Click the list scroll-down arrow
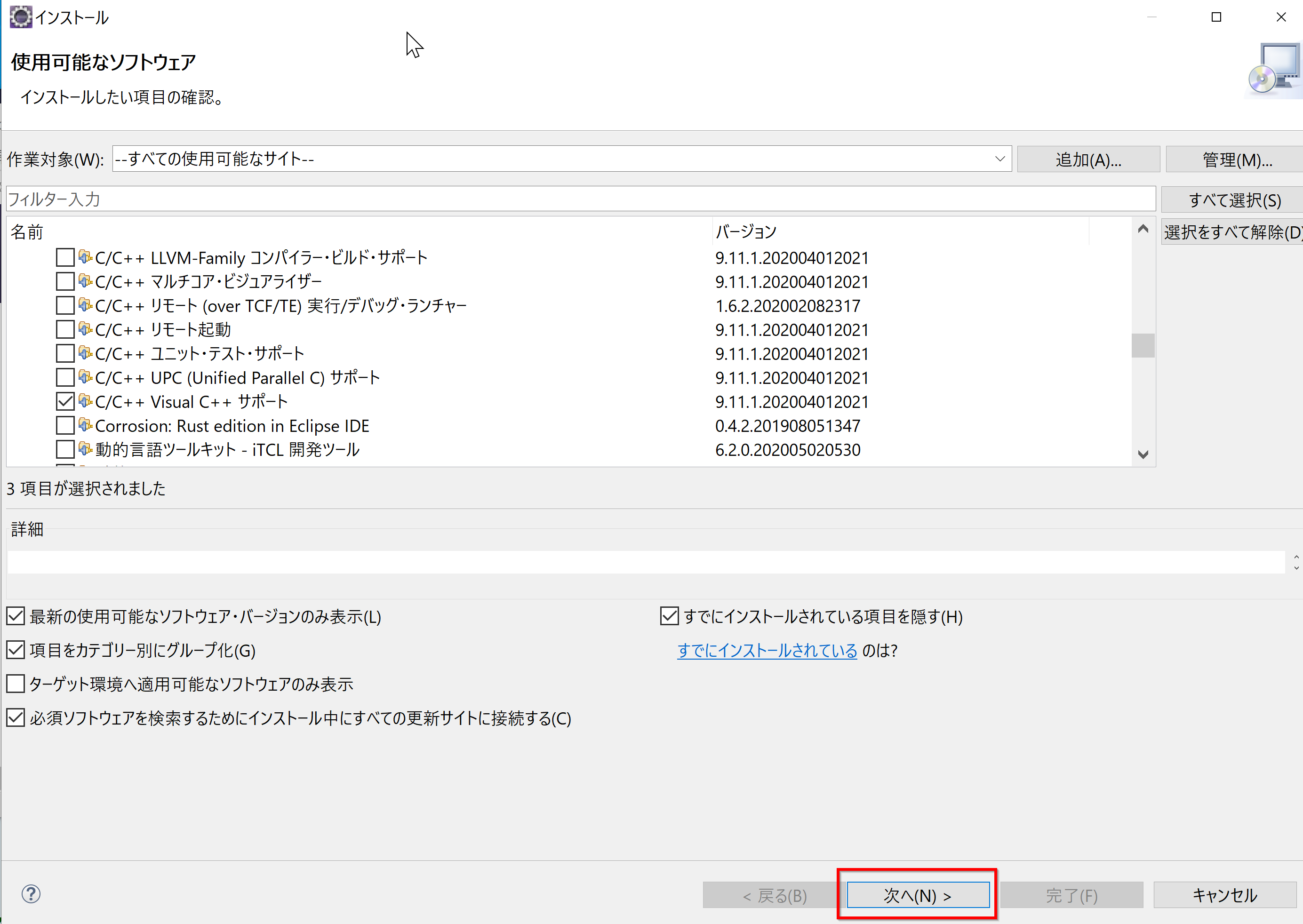 pos(1143,454)
